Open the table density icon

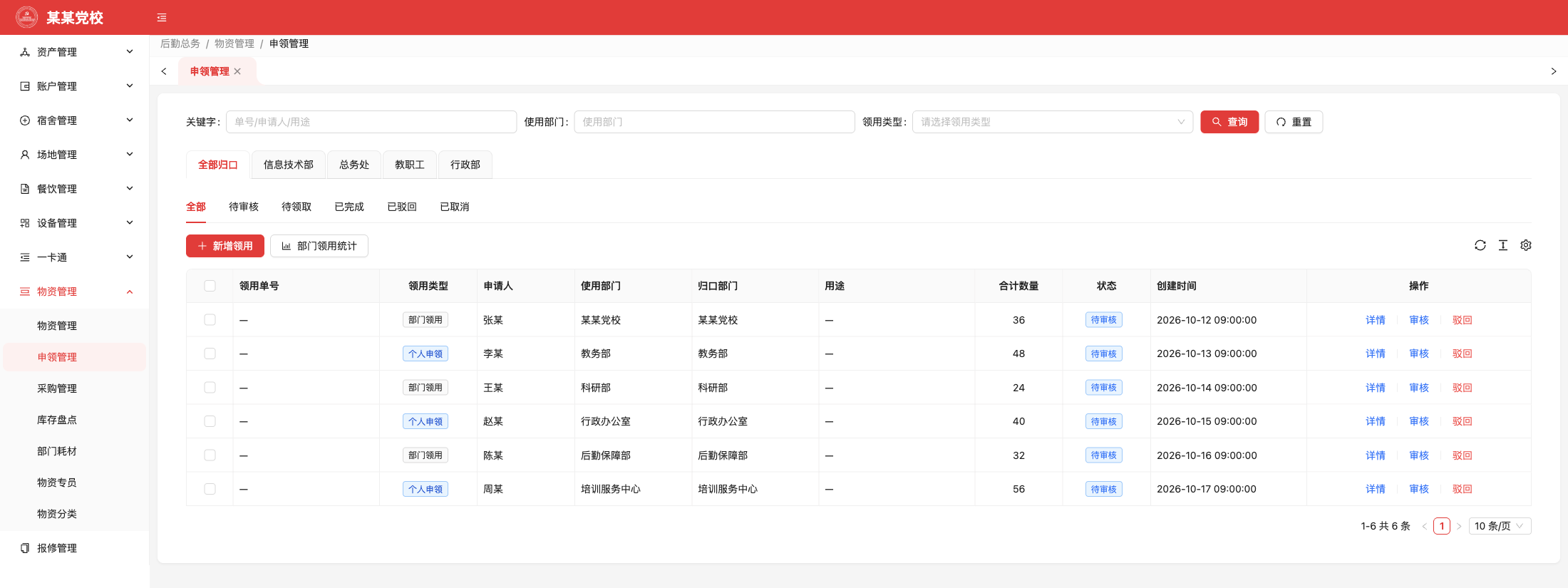click(1503, 245)
